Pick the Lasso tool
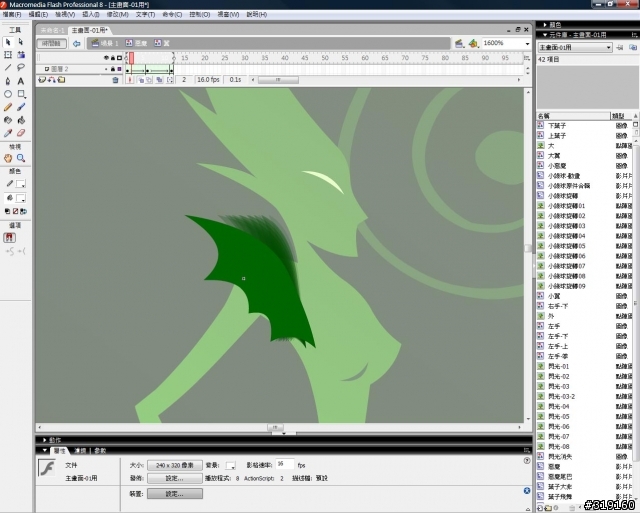Screen dimensions: 640x513 click(x=21, y=68)
